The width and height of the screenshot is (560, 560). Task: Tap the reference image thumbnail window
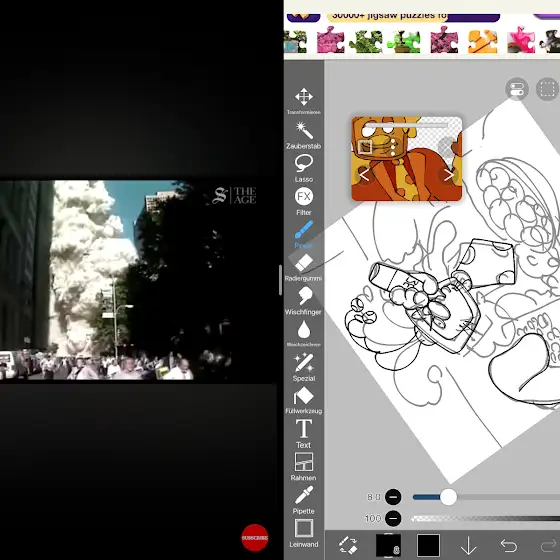(406, 159)
